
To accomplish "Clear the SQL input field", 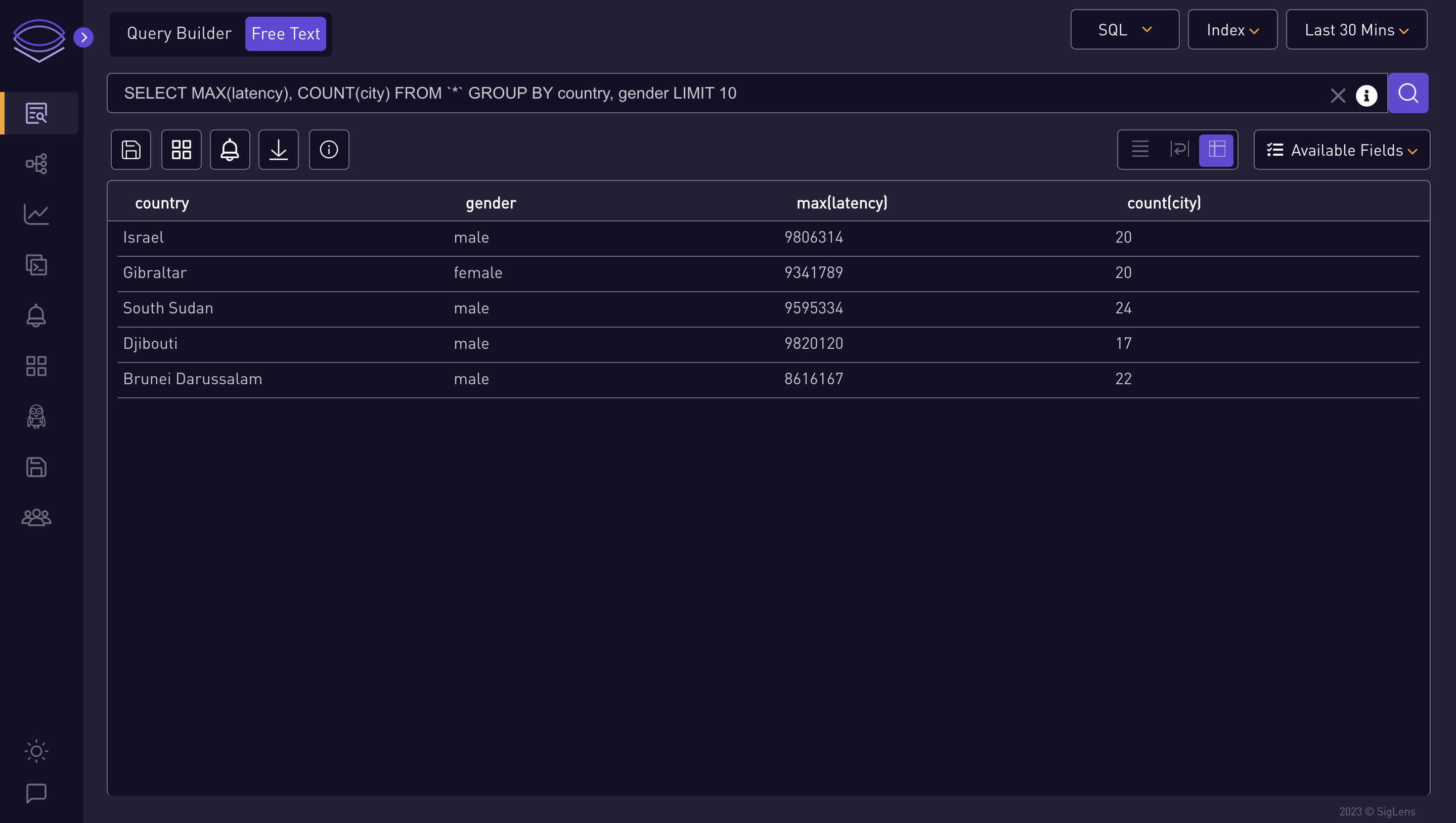I will (x=1338, y=93).
